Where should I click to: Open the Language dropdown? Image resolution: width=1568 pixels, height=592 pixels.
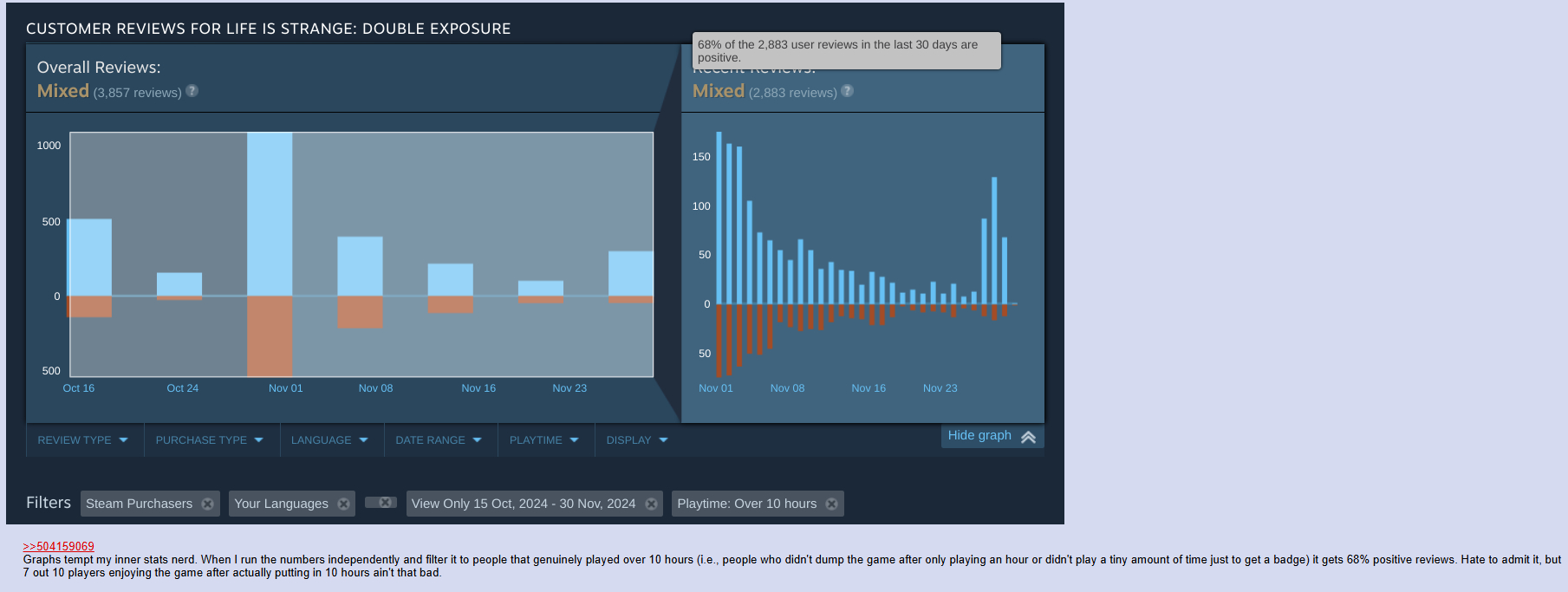(330, 440)
